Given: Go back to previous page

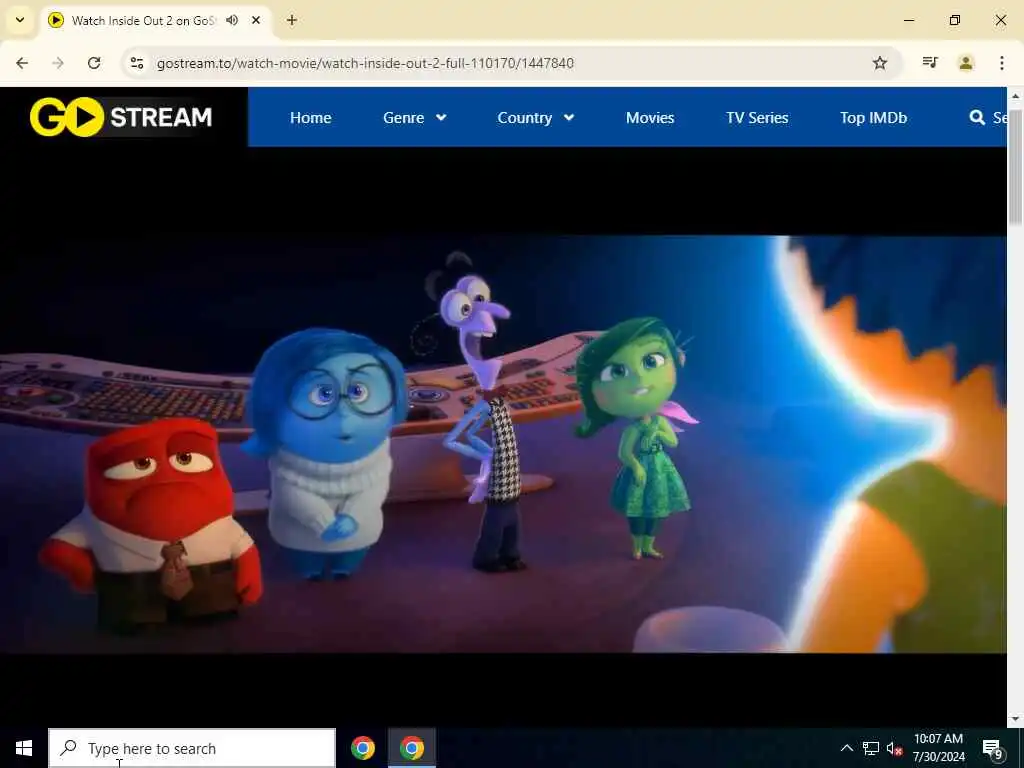Looking at the screenshot, I should [x=22, y=63].
